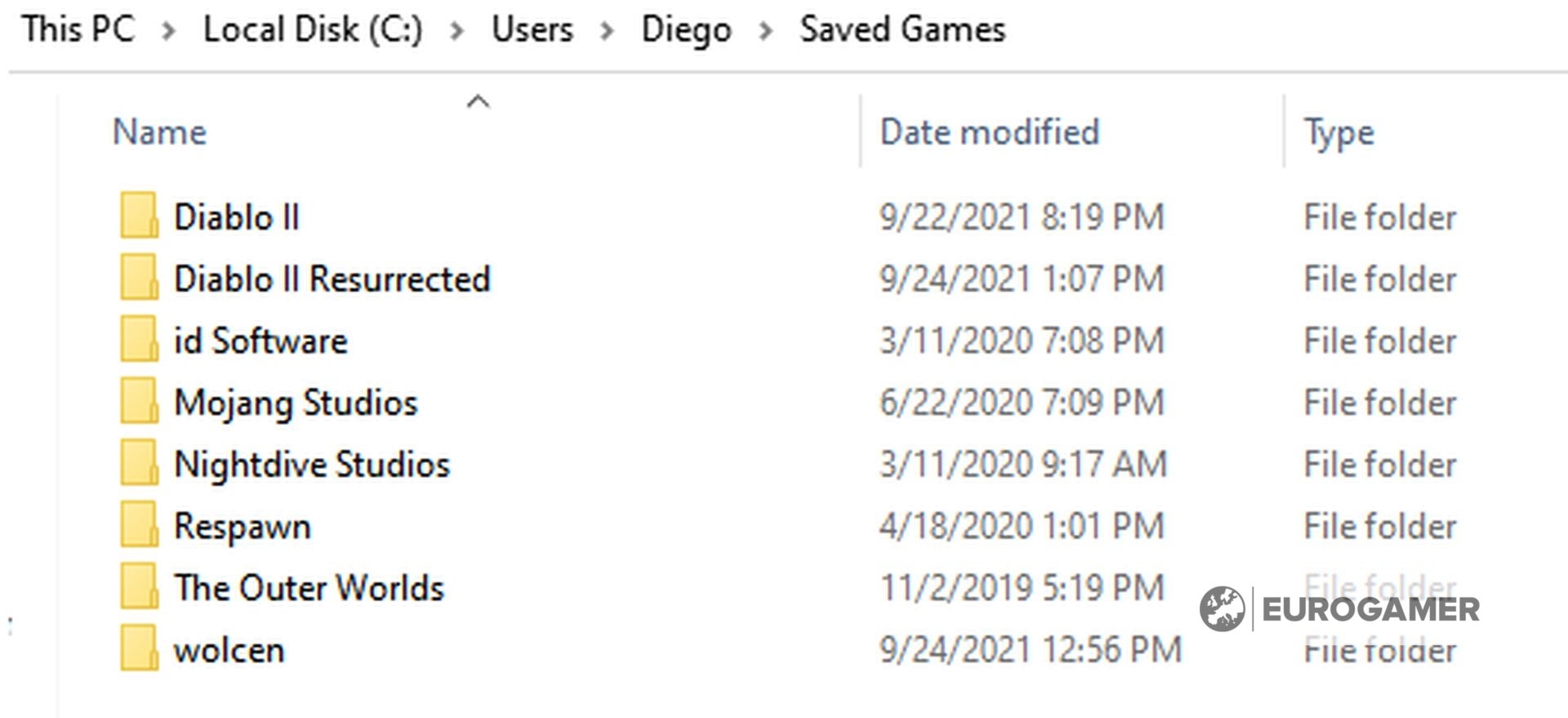This screenshot has width=1568, height=718.
Task: Jump to This PC in address bar
Action: (78, 29)
